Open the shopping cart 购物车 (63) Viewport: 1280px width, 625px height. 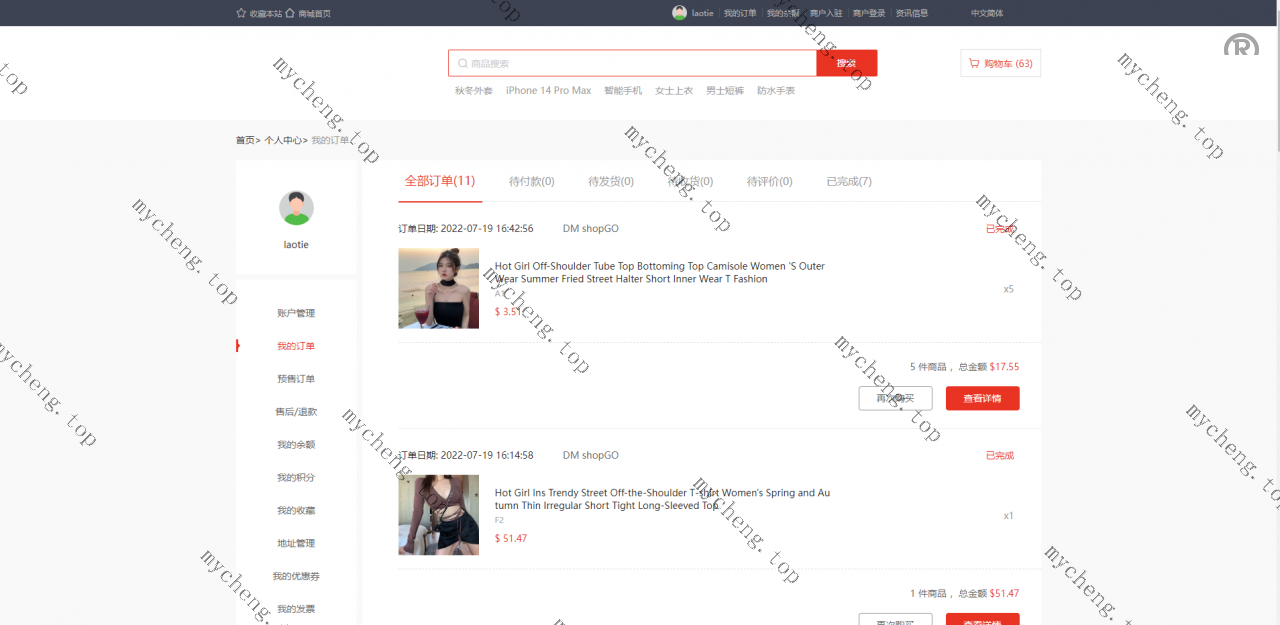pyautogui.click(x=1000, y=63)
